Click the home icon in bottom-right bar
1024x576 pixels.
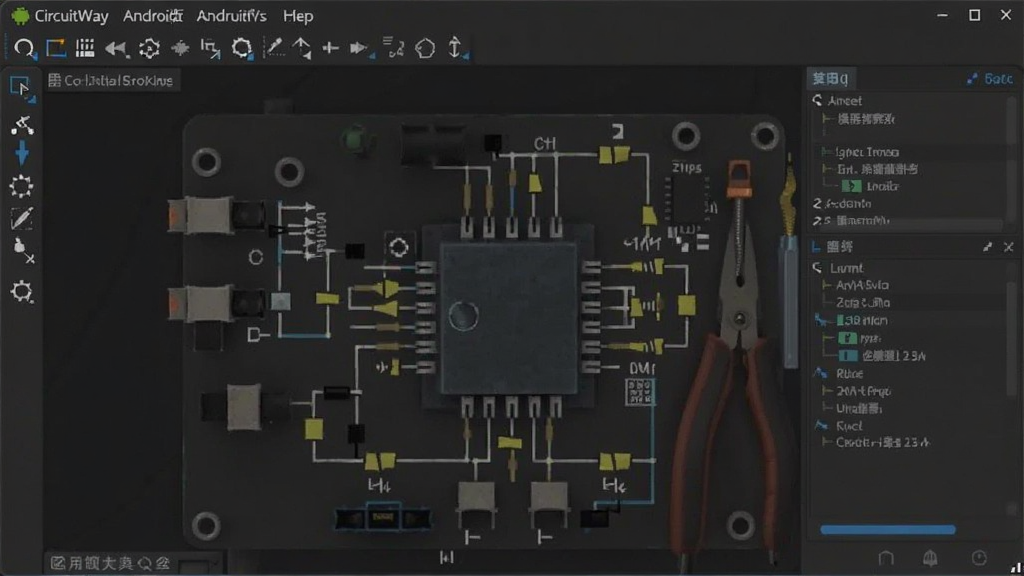click(x=886, y=558)
